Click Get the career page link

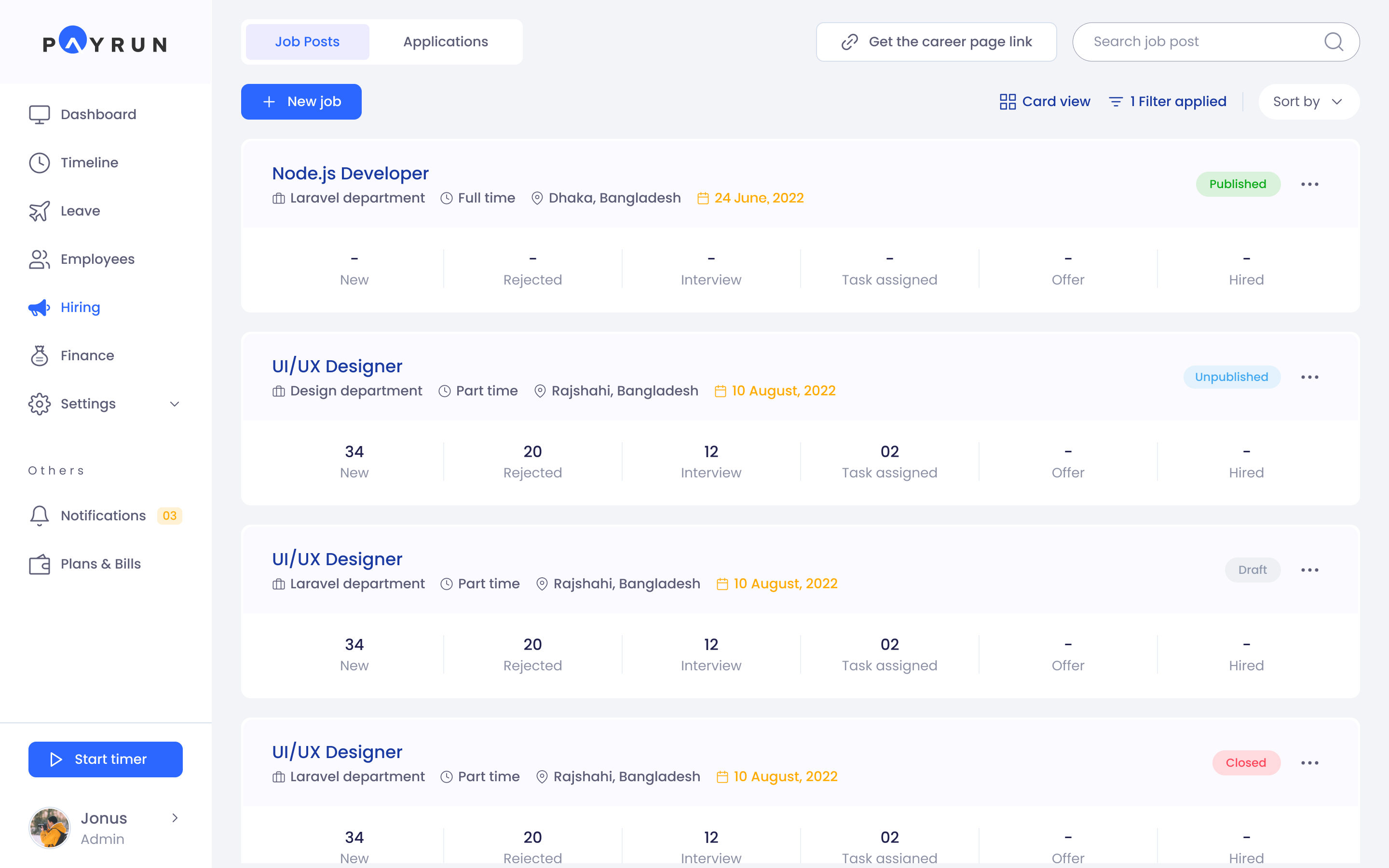pos(936,41)
